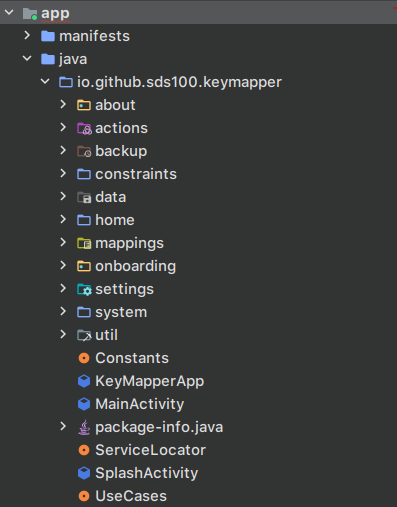Select the 'onboarding' package label
Screen dimensions: 397x507
pos(136,266)
